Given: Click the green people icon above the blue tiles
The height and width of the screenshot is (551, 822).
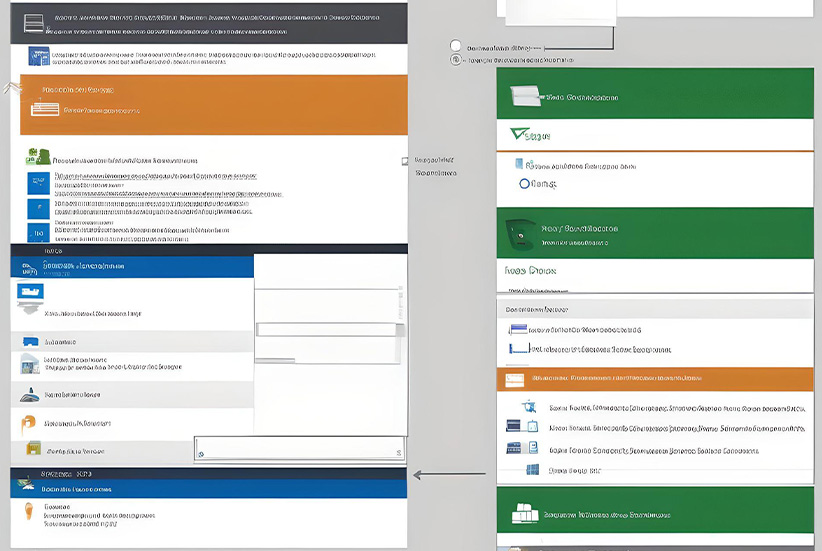Looking at the screenshot, I should pyautogui.click(x=38, y=157).
